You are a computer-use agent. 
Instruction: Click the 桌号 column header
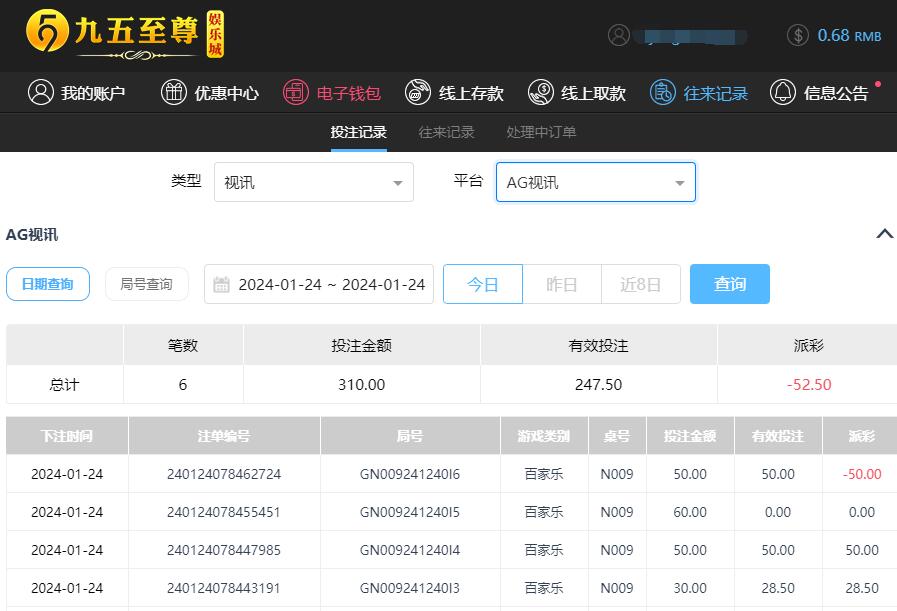point(617,436)
